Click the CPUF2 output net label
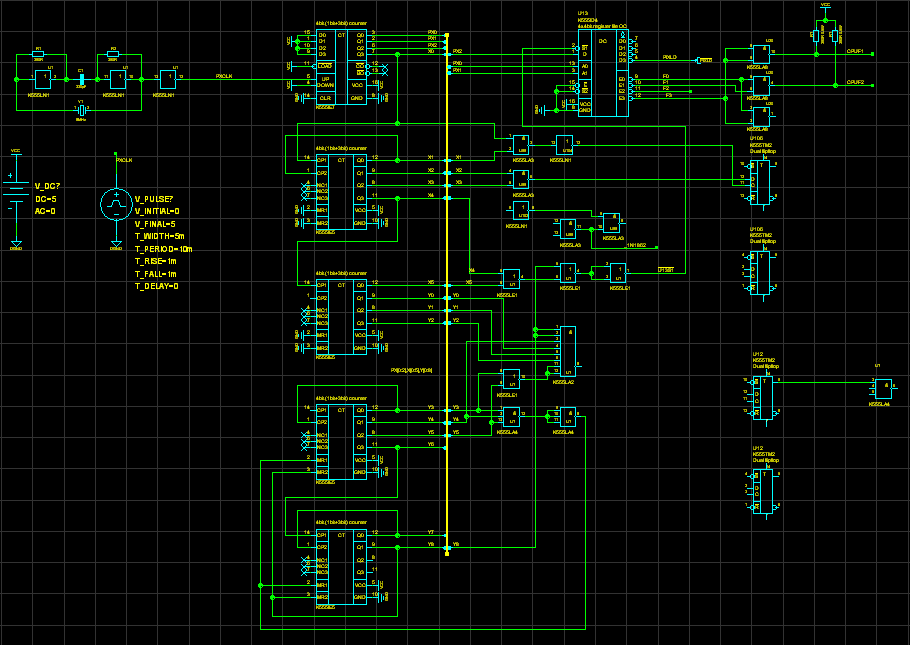Screen dimensions: 910x645 click(855, 82)
